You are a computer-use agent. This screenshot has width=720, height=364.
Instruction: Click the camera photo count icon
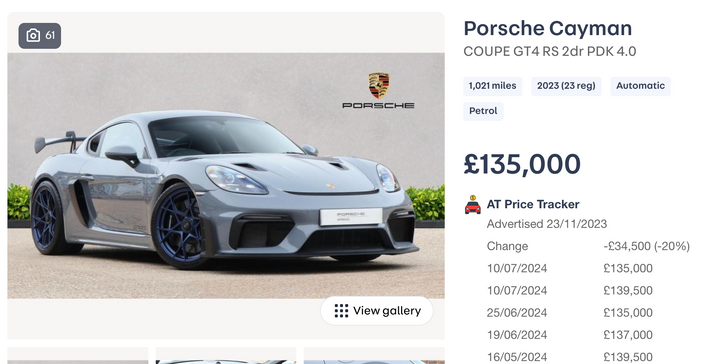coord(33,35)
